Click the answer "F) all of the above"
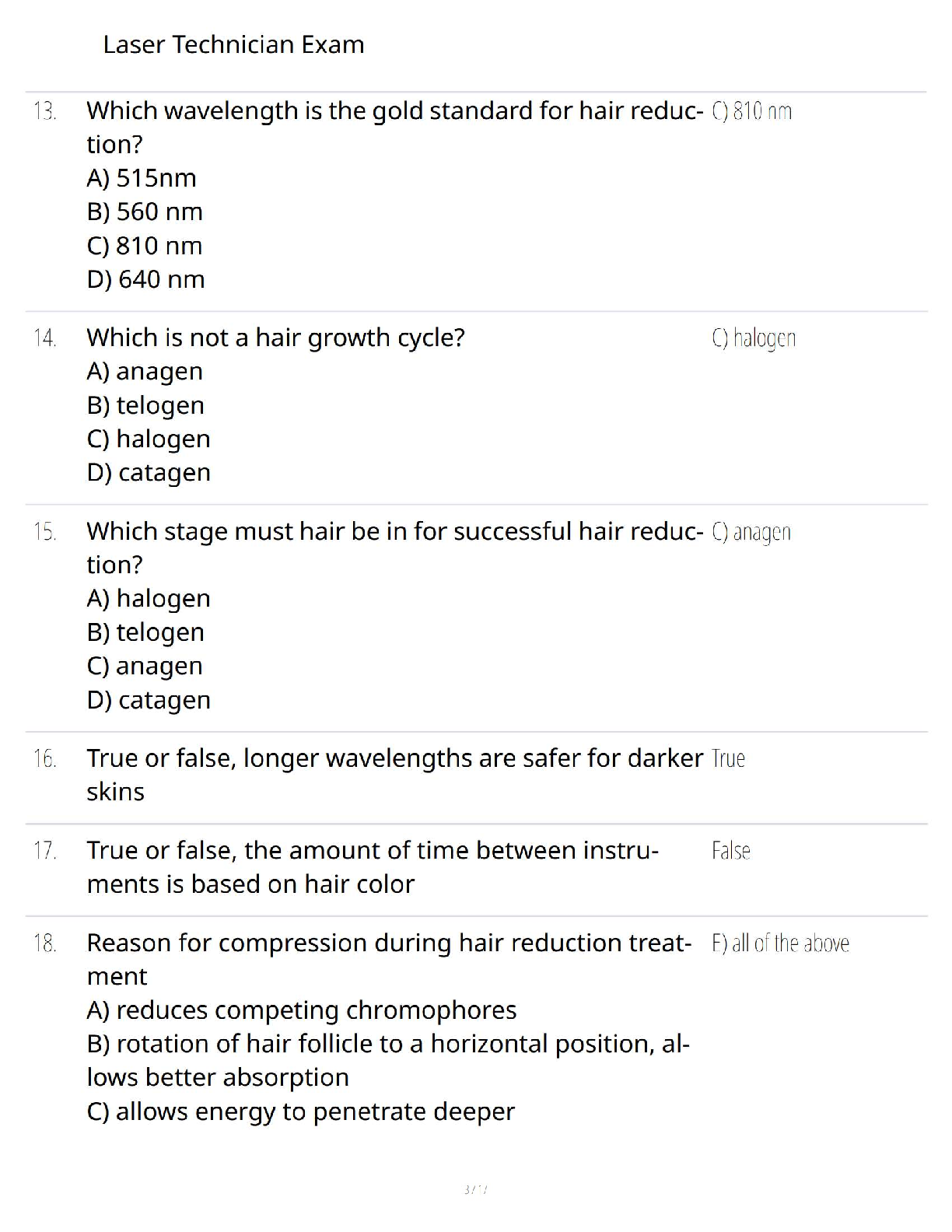This screenshot has width=952, height=1232. 780,943
